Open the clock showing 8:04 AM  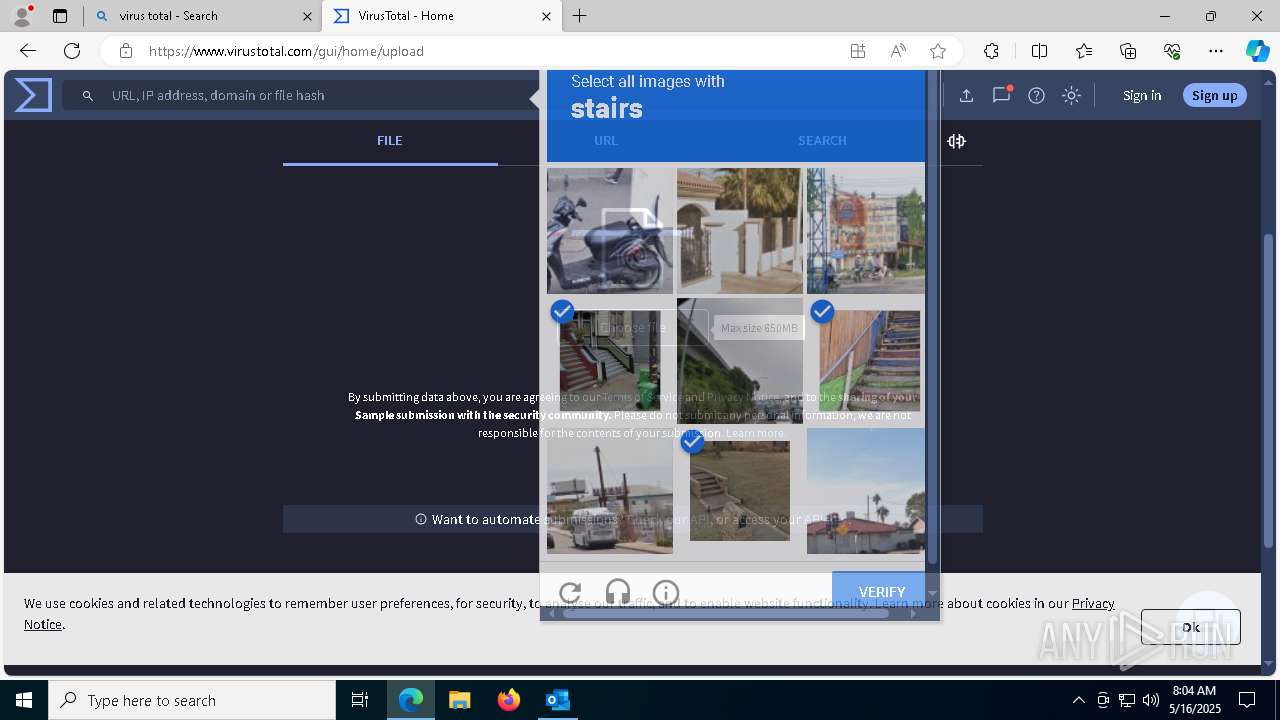coord(1194,700)
